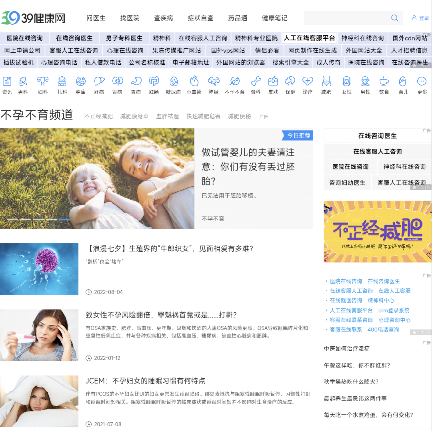The height and width of the screenshot is (431, 432).
Task: Open the 中医如何治疗湿疹 sidebar article
Action: (x=346, y=348)
